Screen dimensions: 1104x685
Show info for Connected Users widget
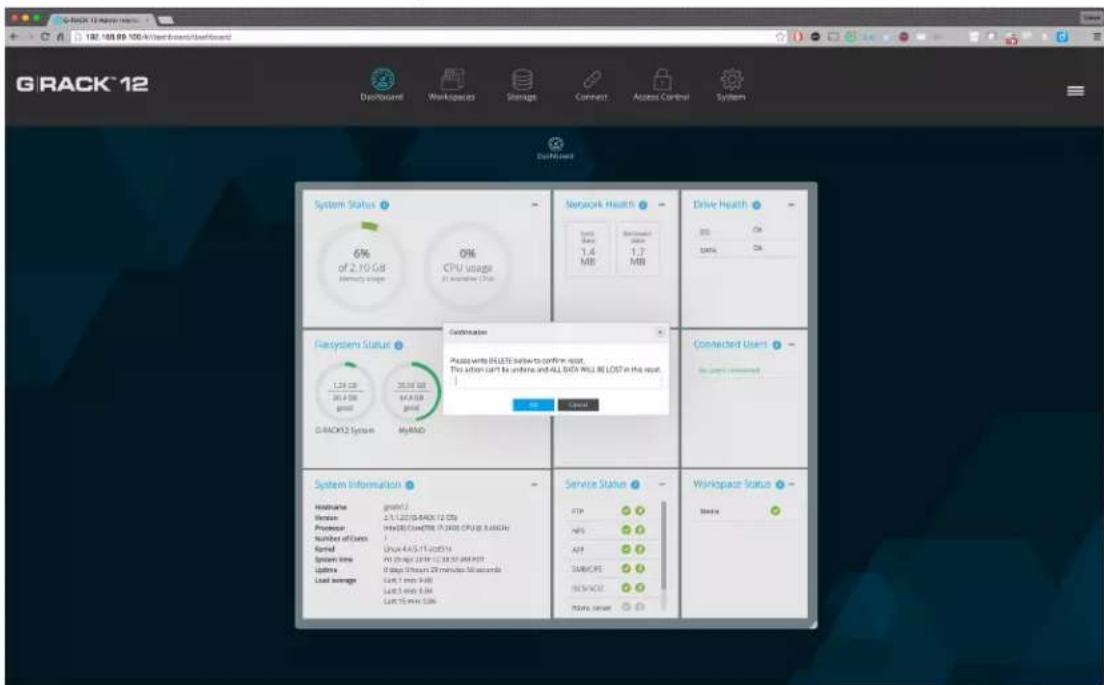click(777, 346)
